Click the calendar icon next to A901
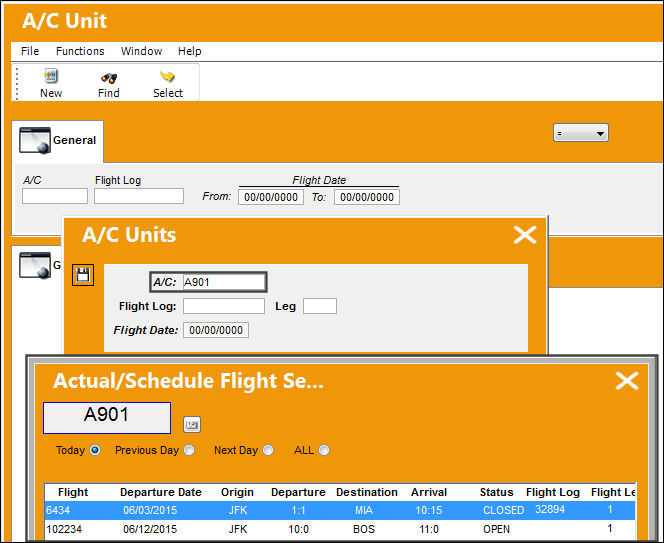The image size is (664, 543). point(192,424)
